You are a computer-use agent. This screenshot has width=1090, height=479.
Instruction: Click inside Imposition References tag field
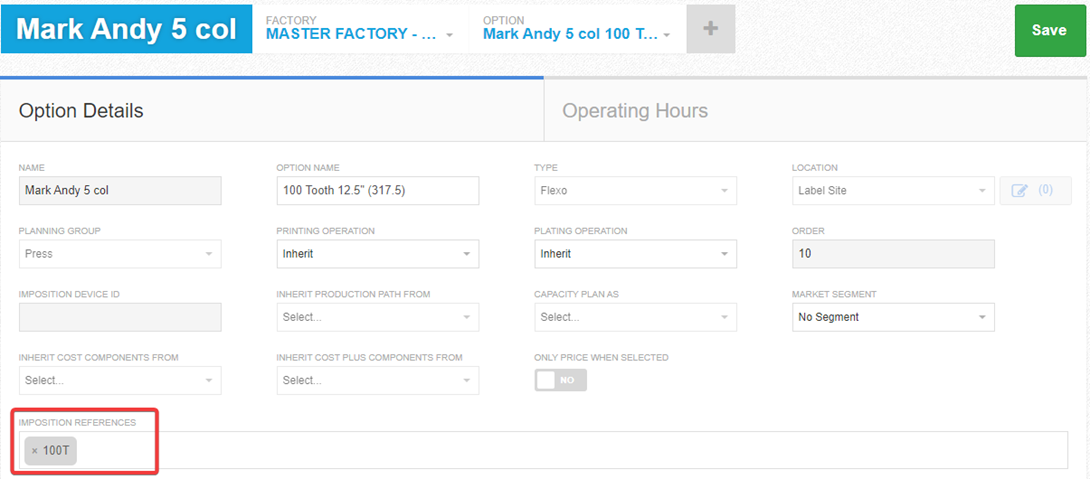click(x=544, y=450)
